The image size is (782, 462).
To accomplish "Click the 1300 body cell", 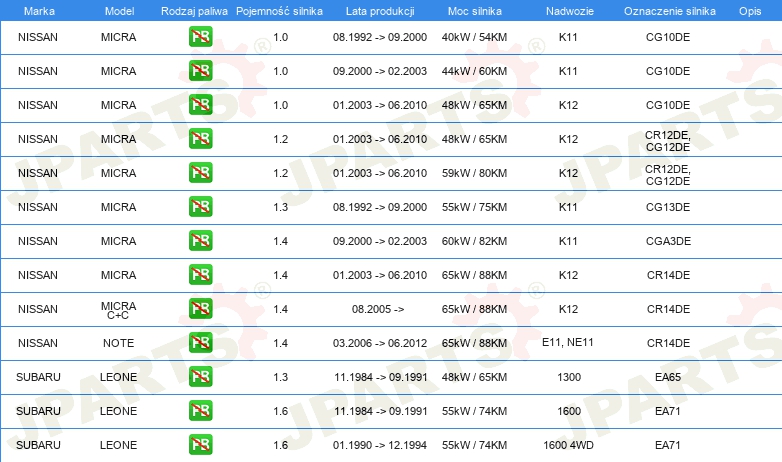I will click(569, 377).
